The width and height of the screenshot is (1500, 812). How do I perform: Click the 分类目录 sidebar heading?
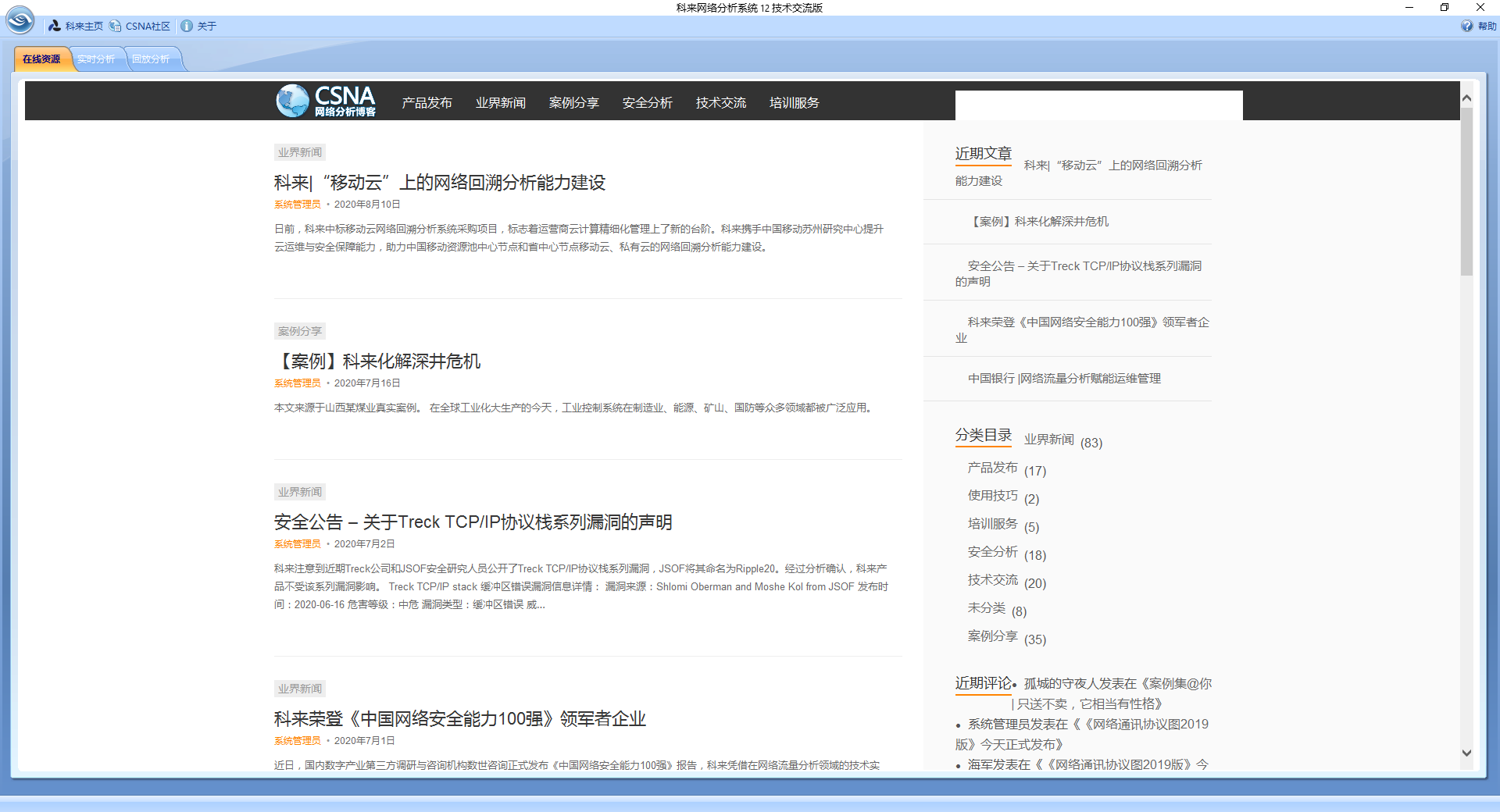coord(984,436)
